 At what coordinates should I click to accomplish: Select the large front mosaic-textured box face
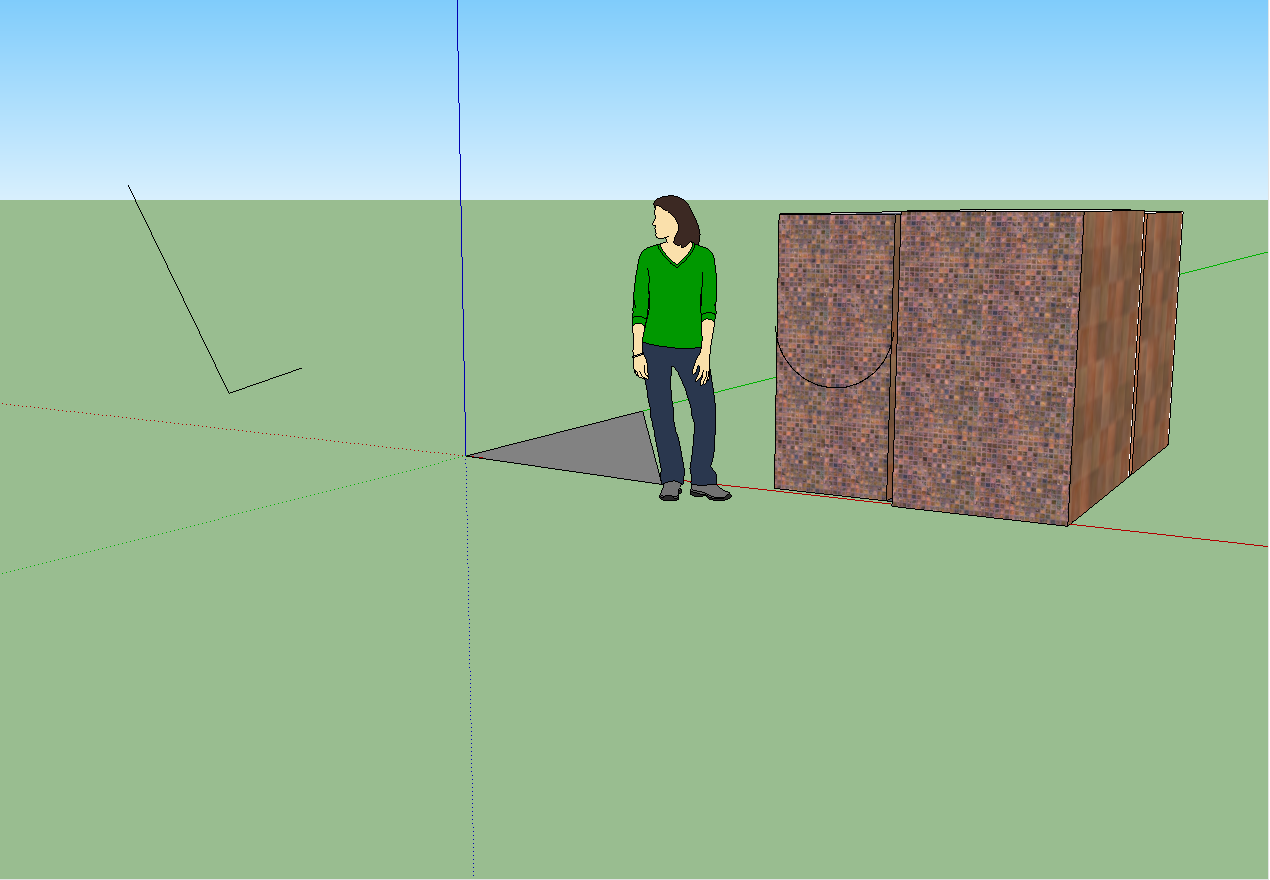coord(985,365)
